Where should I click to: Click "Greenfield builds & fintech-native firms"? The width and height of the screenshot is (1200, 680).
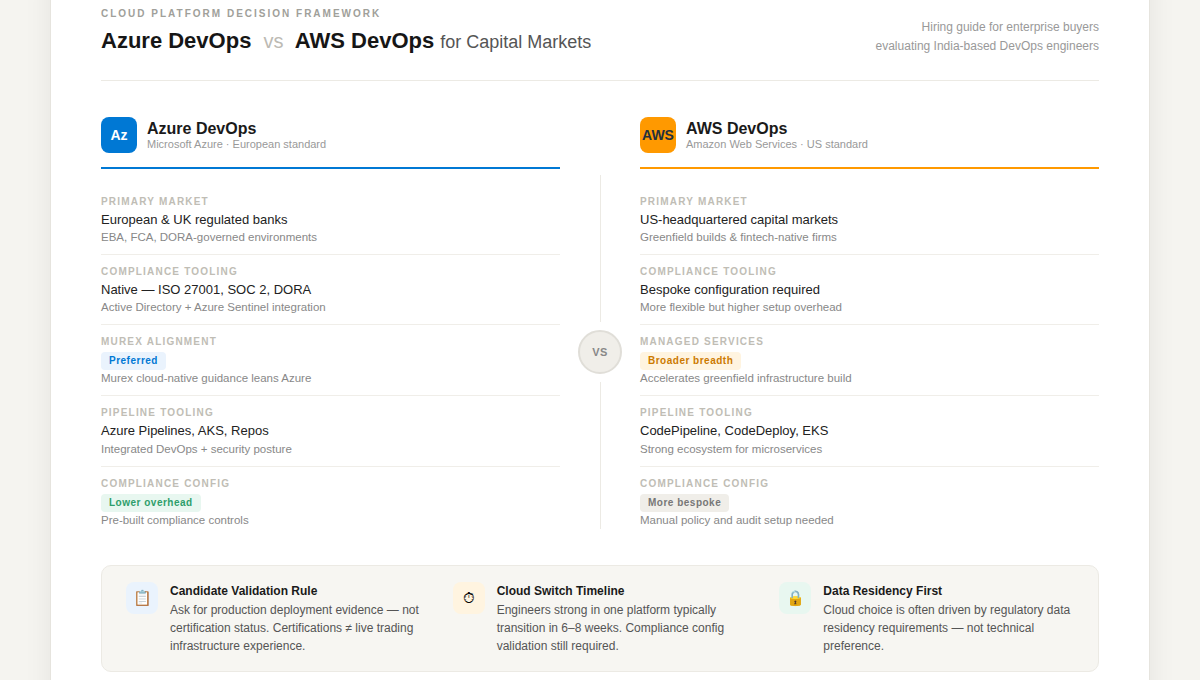(738, 237)
